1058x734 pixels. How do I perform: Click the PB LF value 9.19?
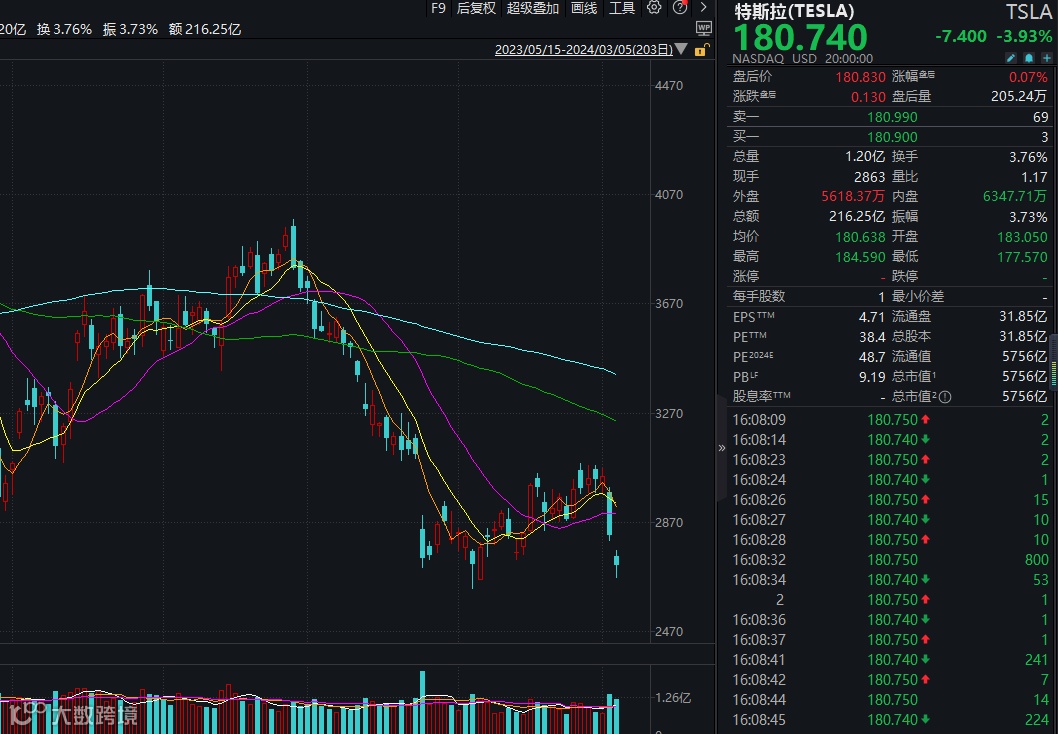coord(872,376)
